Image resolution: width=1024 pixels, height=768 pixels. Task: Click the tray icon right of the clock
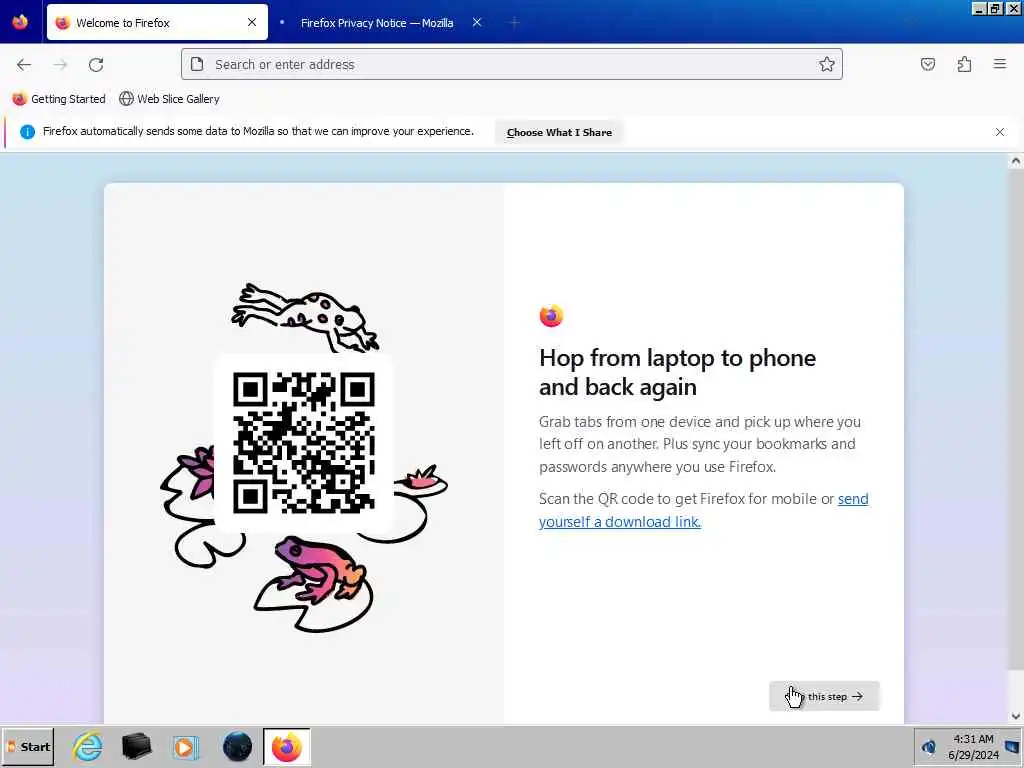(x=1013, y=746)
